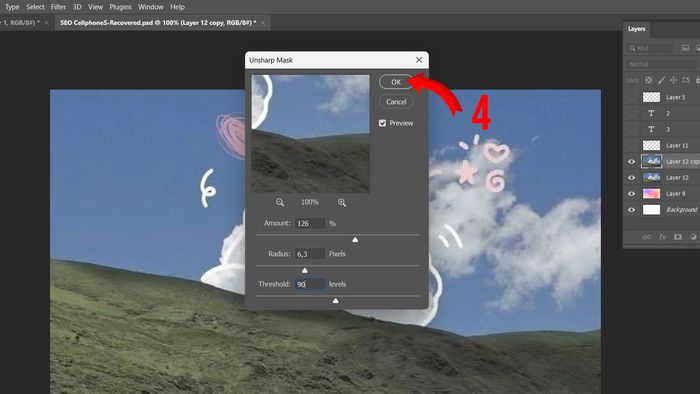This screenshot has width=700, height=394.
Task: Click the pixel image filter icon in Layers
Action: tap(685, 48)
